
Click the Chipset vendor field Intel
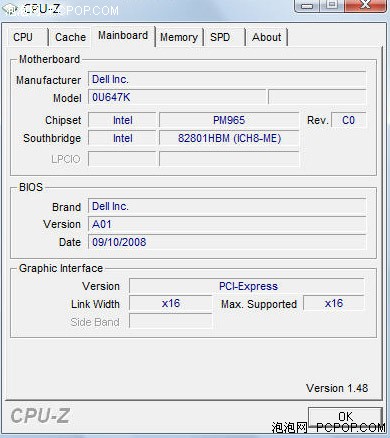point(122,120)
